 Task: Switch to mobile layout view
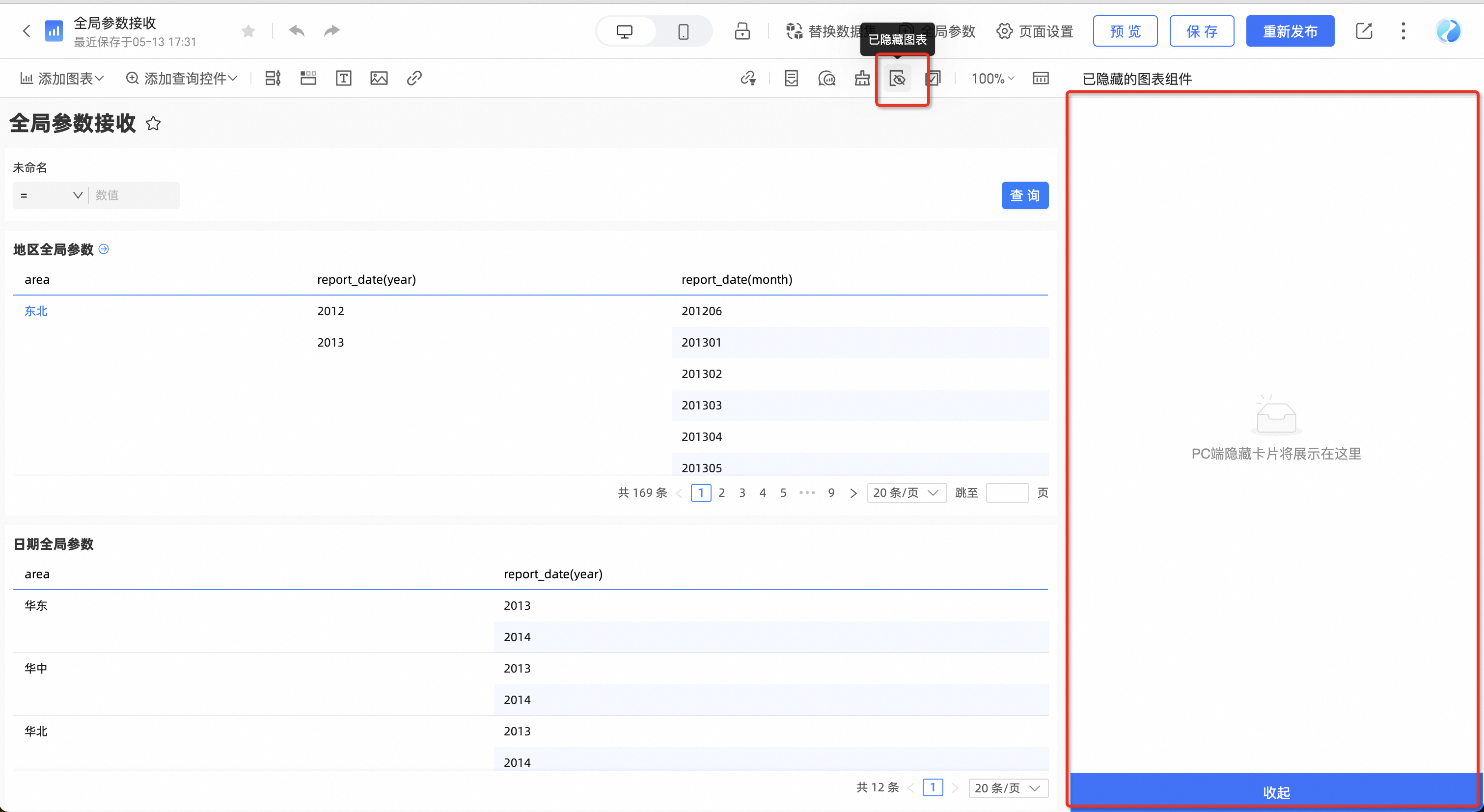pyautogui.click(x=683, y=31)
